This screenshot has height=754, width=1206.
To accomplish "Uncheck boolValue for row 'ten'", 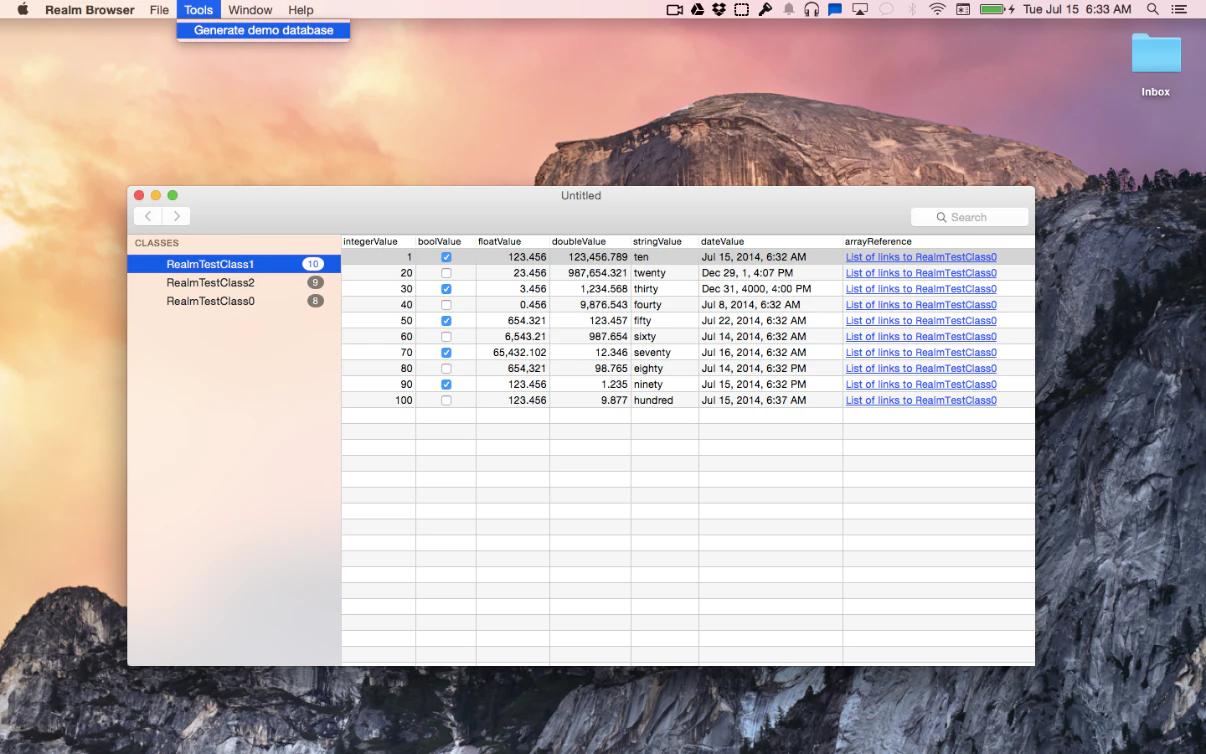I will (x=446, y=257).
